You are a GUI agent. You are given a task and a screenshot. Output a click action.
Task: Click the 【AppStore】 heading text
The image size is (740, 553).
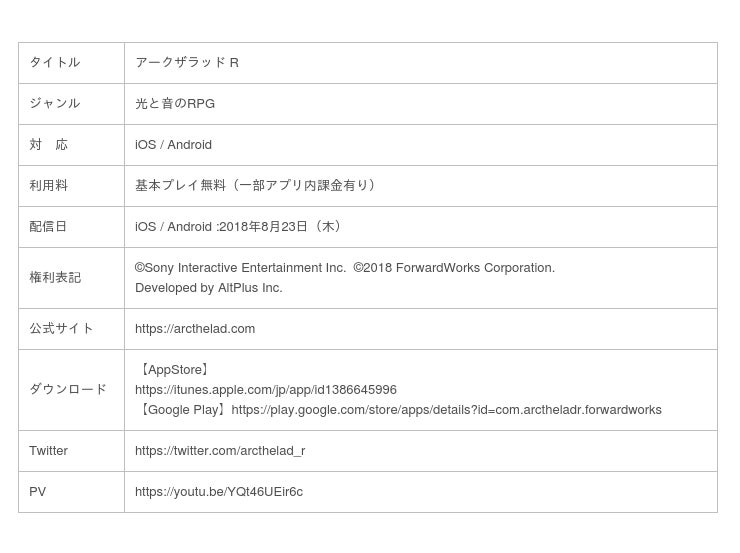pos(175,370)
